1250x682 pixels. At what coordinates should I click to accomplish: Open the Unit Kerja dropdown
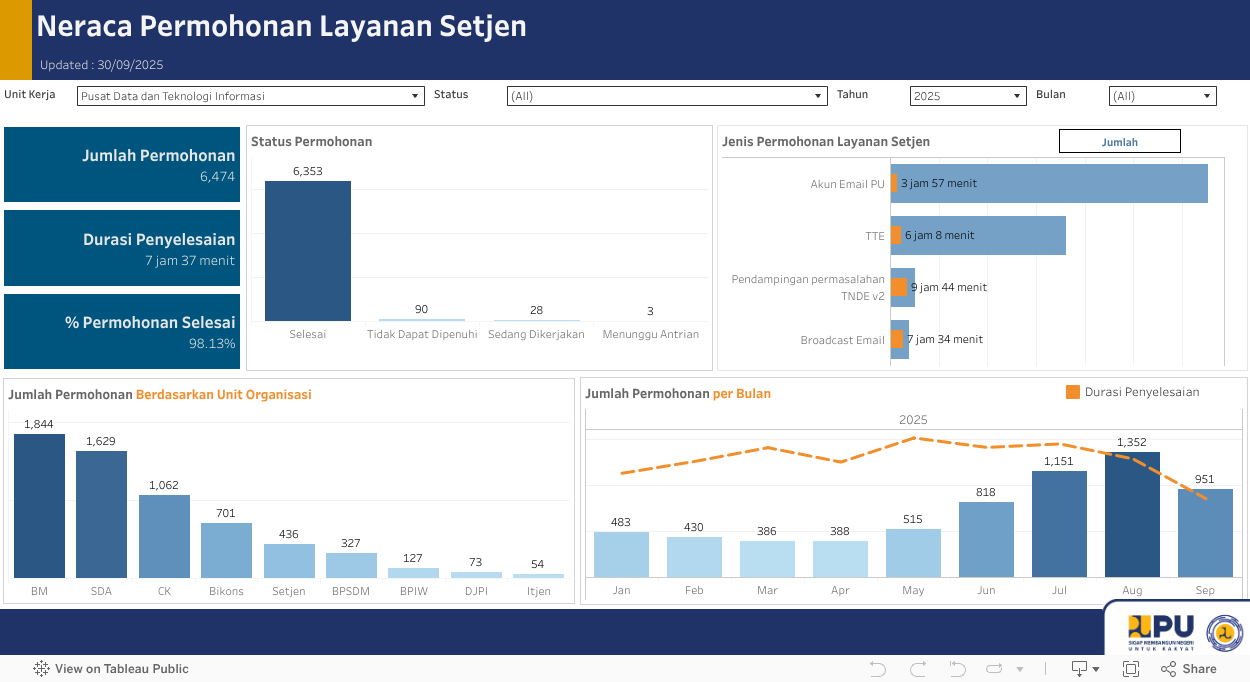[251, 96]
